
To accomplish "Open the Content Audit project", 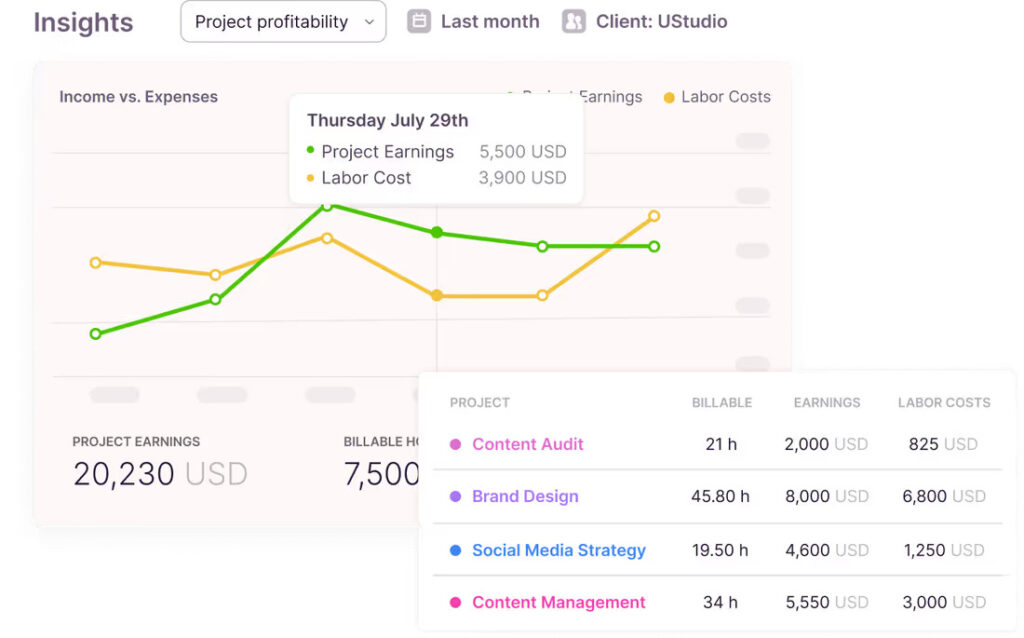I will pyautogui.click(x=527, y=444).
